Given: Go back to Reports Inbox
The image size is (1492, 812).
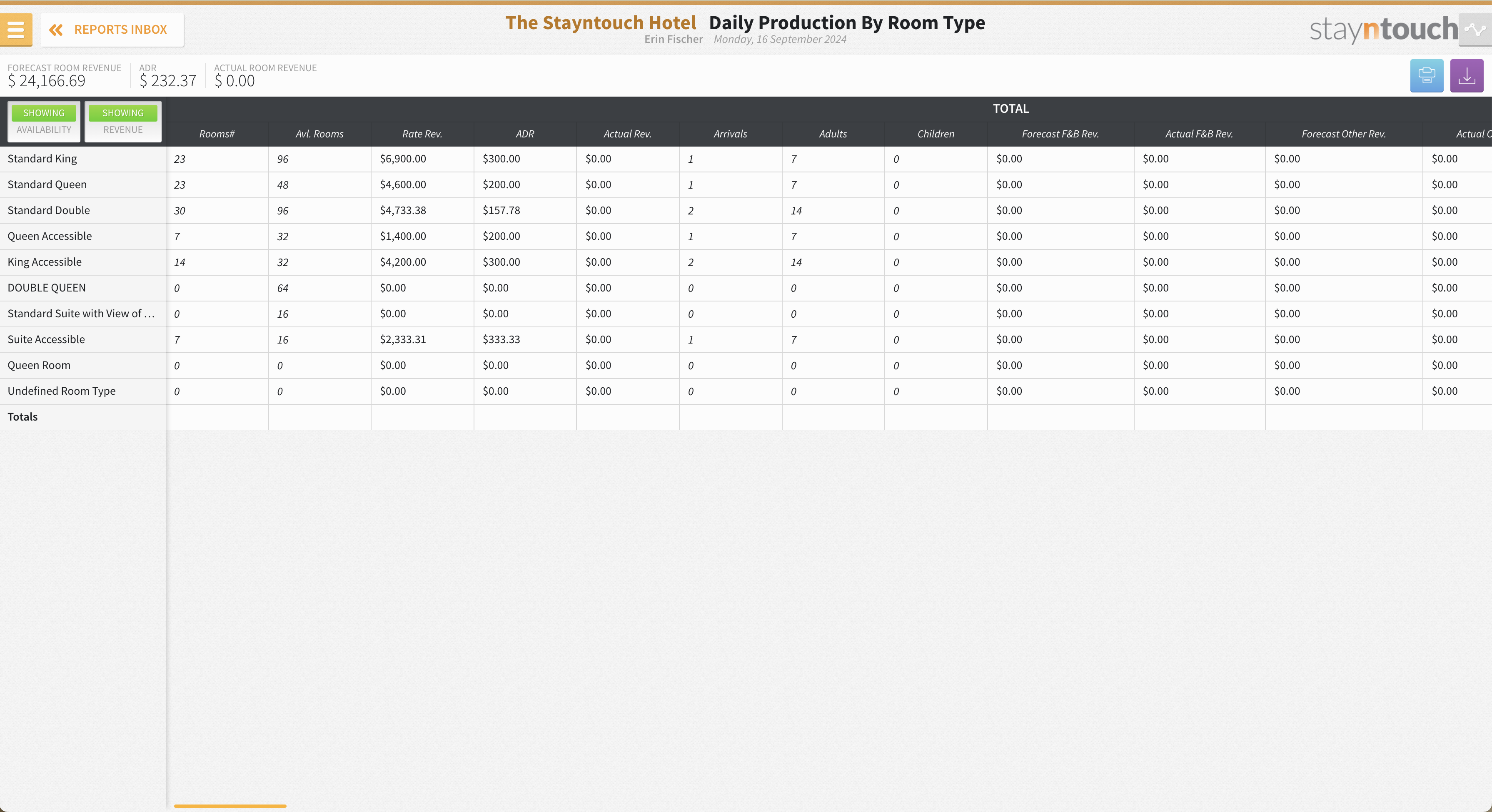Looking at the screenshot, I should 120,30.
